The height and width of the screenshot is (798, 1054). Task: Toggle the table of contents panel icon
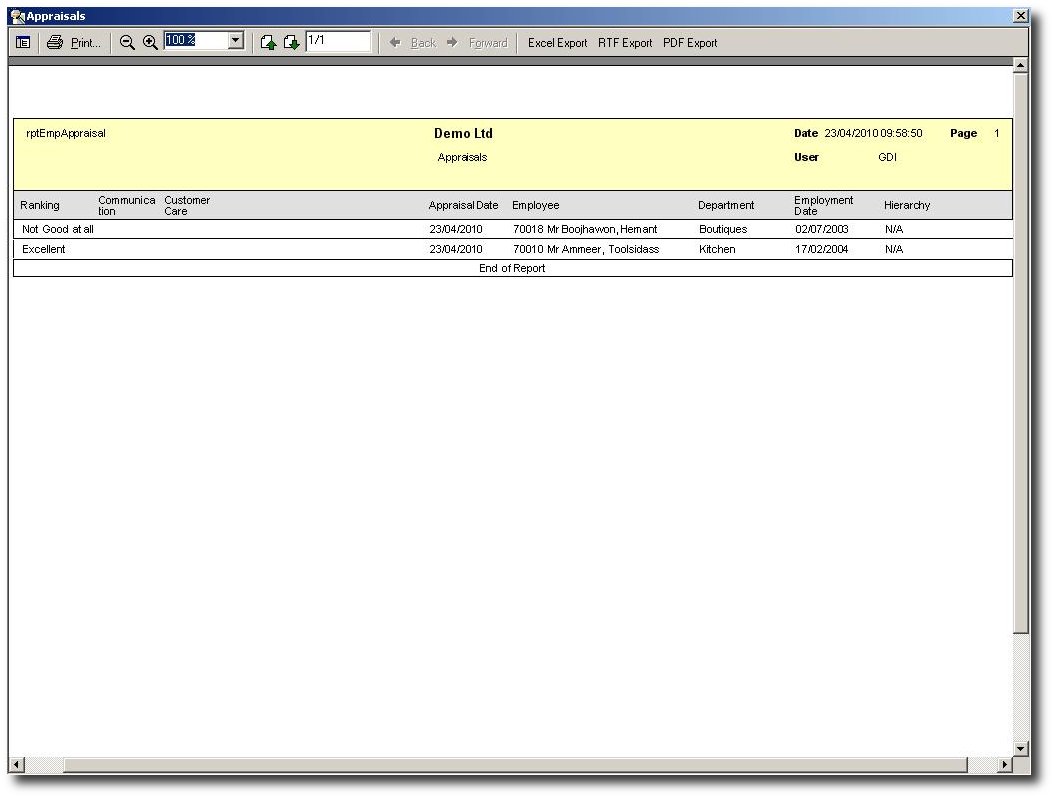22,43
